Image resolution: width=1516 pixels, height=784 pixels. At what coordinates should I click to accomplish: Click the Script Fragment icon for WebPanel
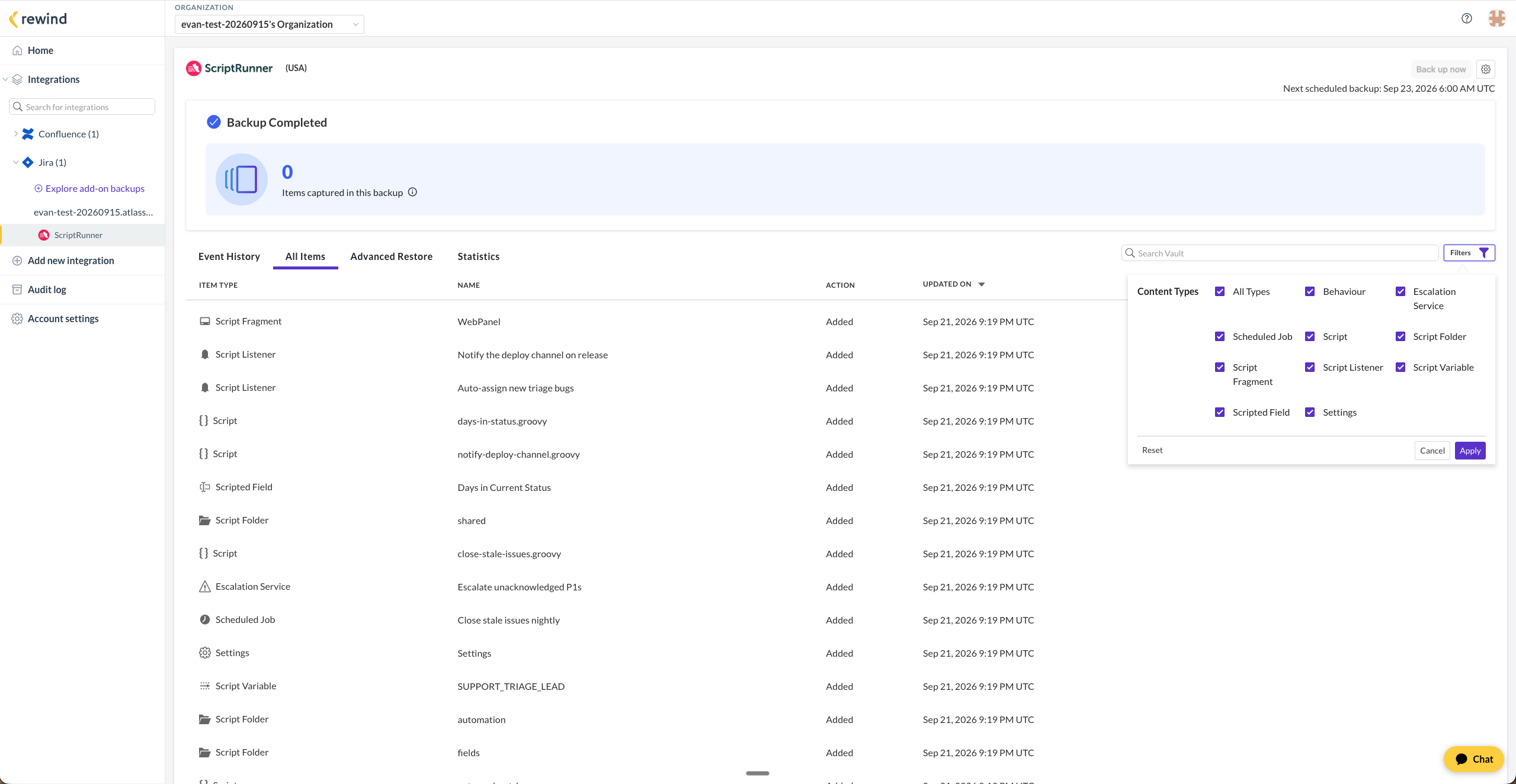point(204,321)
